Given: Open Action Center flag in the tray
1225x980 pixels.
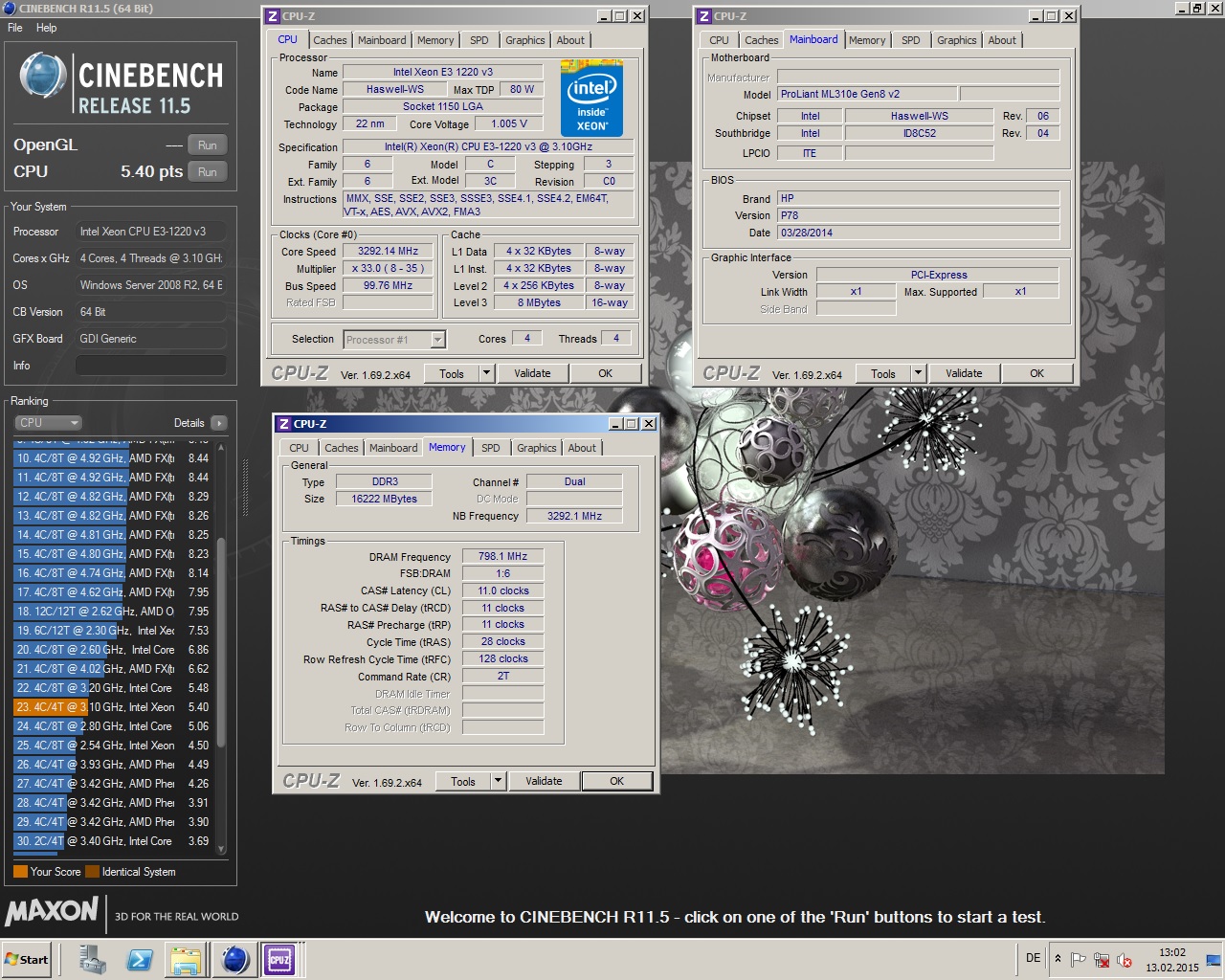Looking at the screenshot, I should (x=1078, y=960).
